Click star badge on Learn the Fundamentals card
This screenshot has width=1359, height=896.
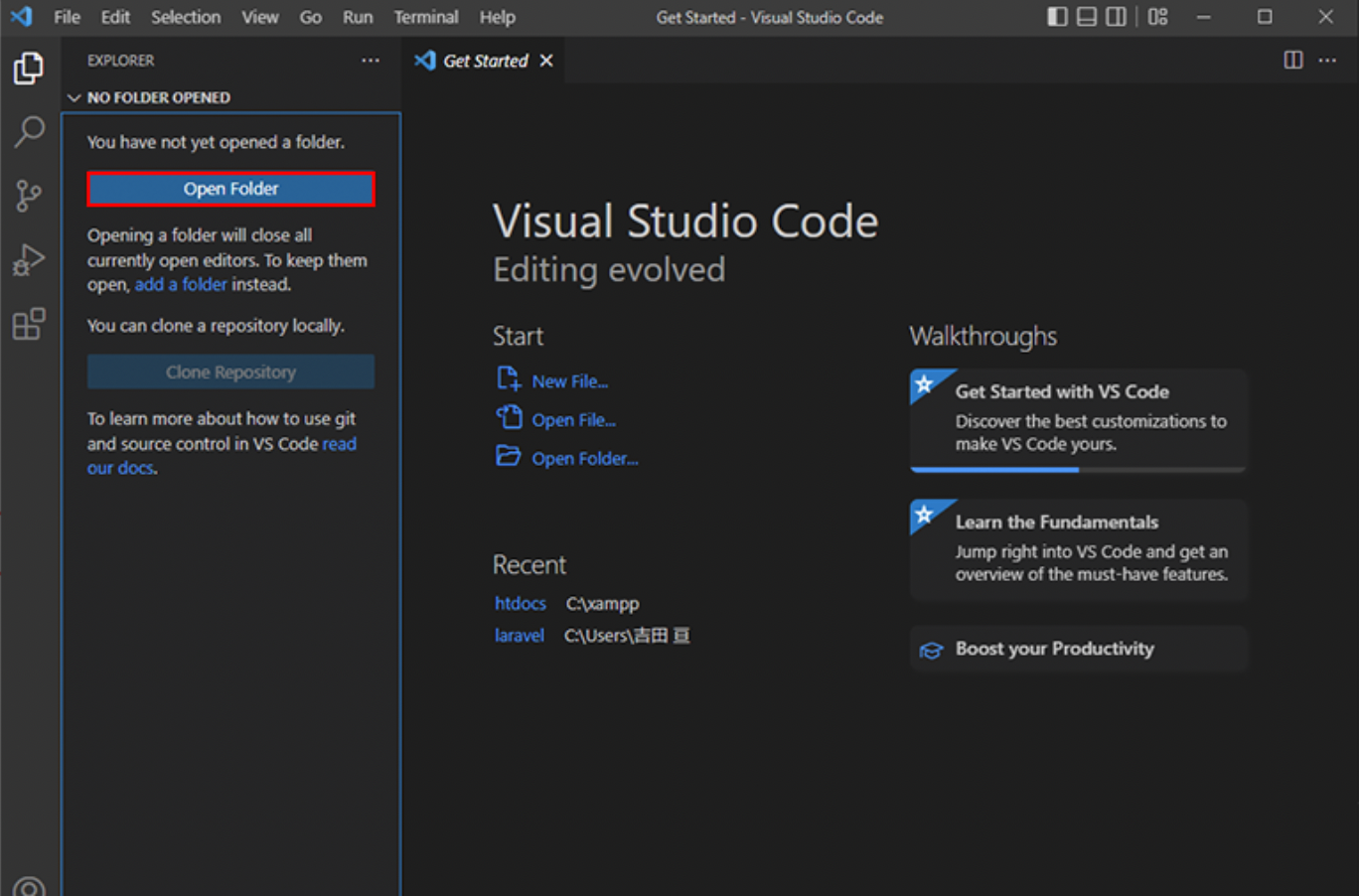(x=925, y=515)
